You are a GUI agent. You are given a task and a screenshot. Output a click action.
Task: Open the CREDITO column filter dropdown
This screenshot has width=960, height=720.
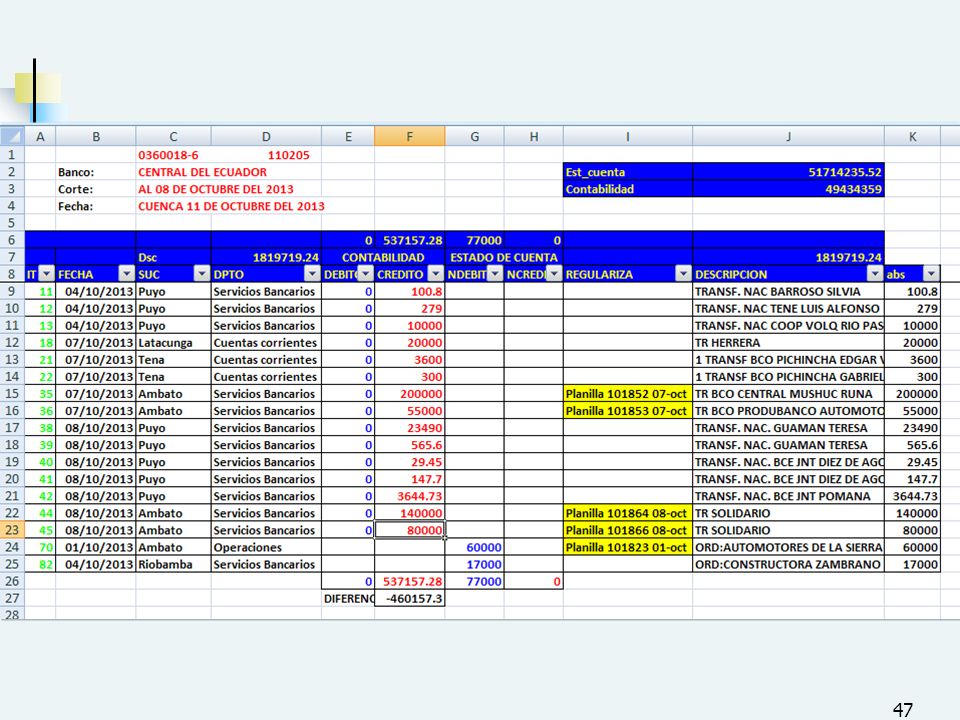(x=435, y=274)
